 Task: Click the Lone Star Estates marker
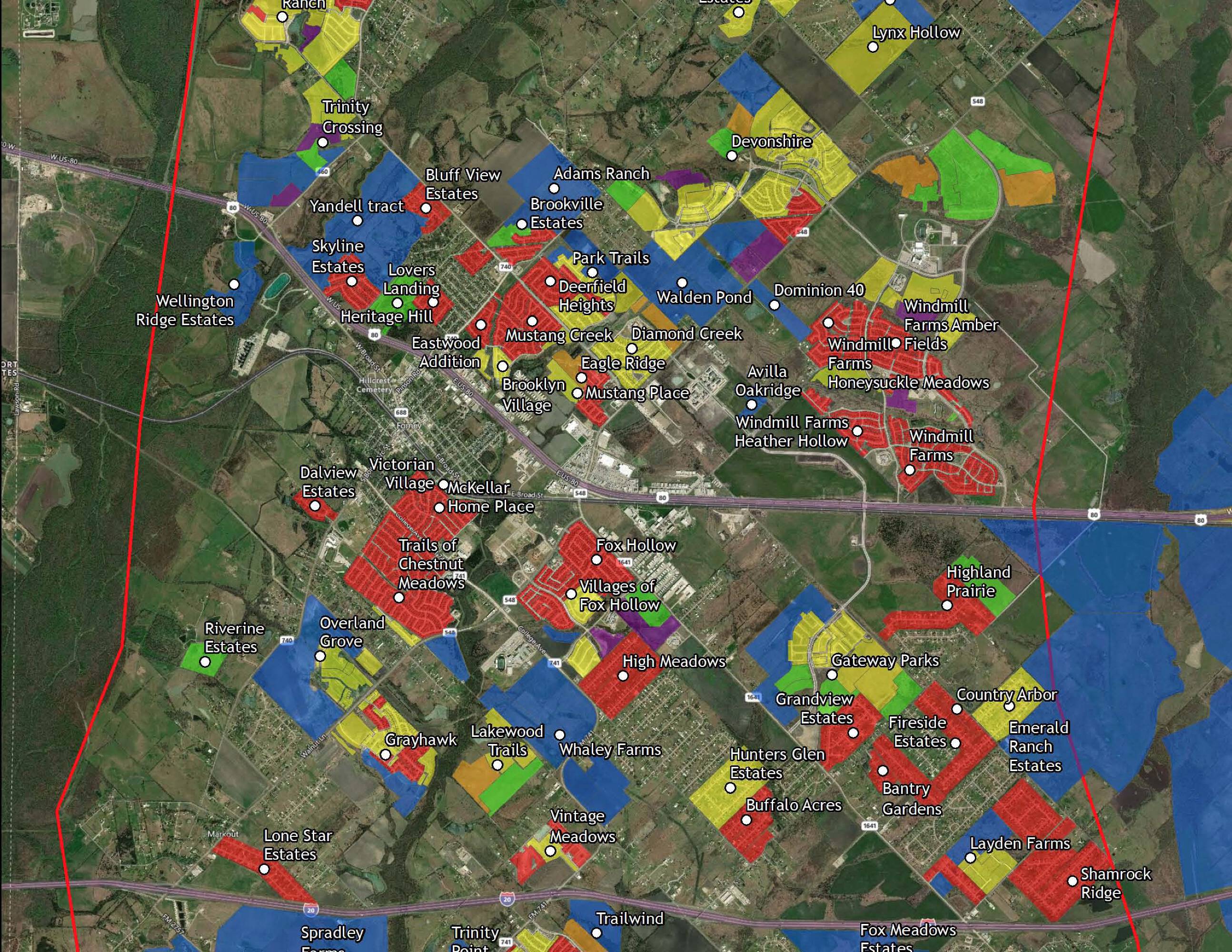tap(264, 869)
